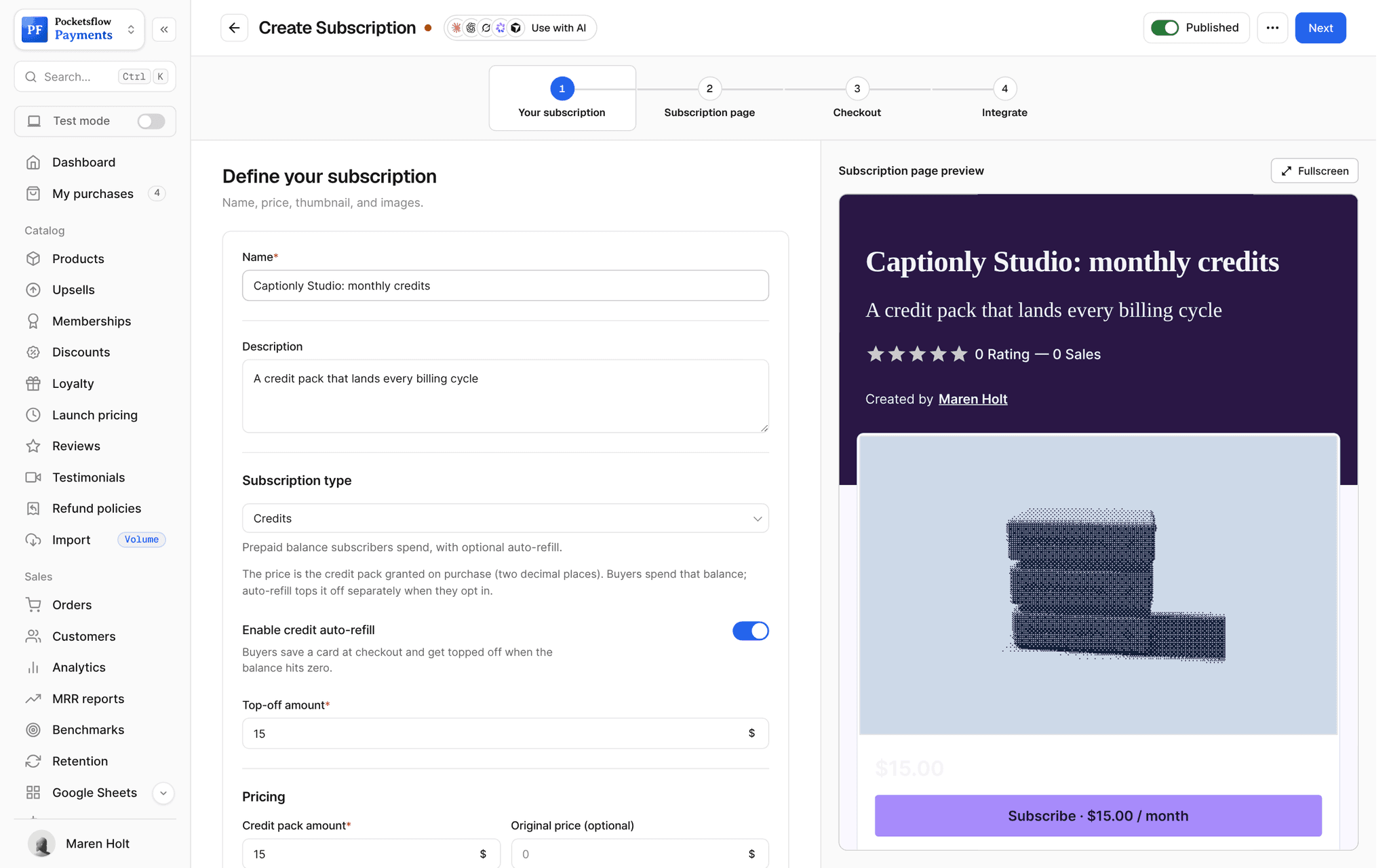Disable credit auto-refill toggle
The image size is (1389, 868).
tap(750, 631)
